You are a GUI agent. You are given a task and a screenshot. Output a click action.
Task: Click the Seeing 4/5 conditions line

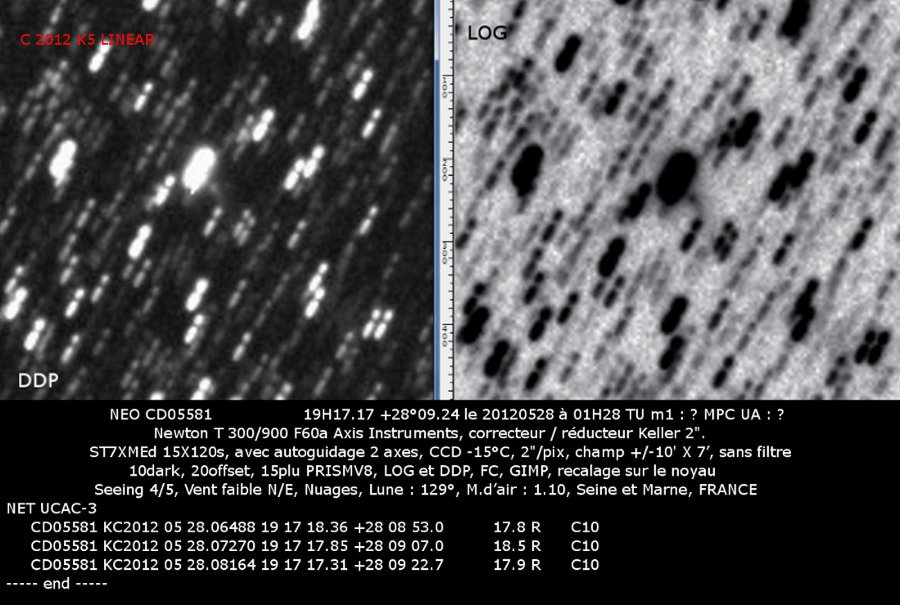click(x=425, y=490)
